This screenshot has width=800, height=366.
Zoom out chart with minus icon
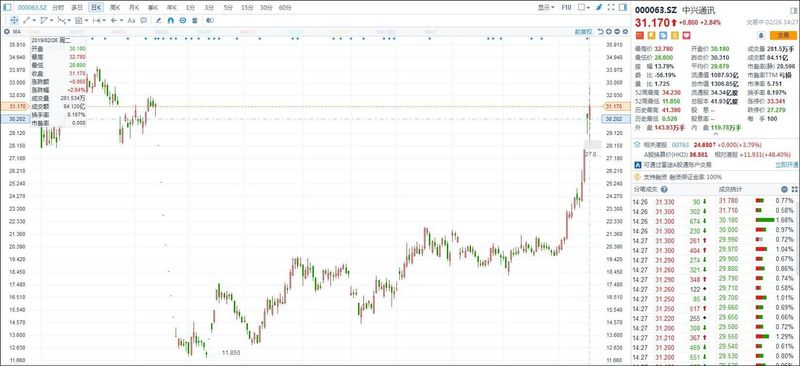click(617, 32)
